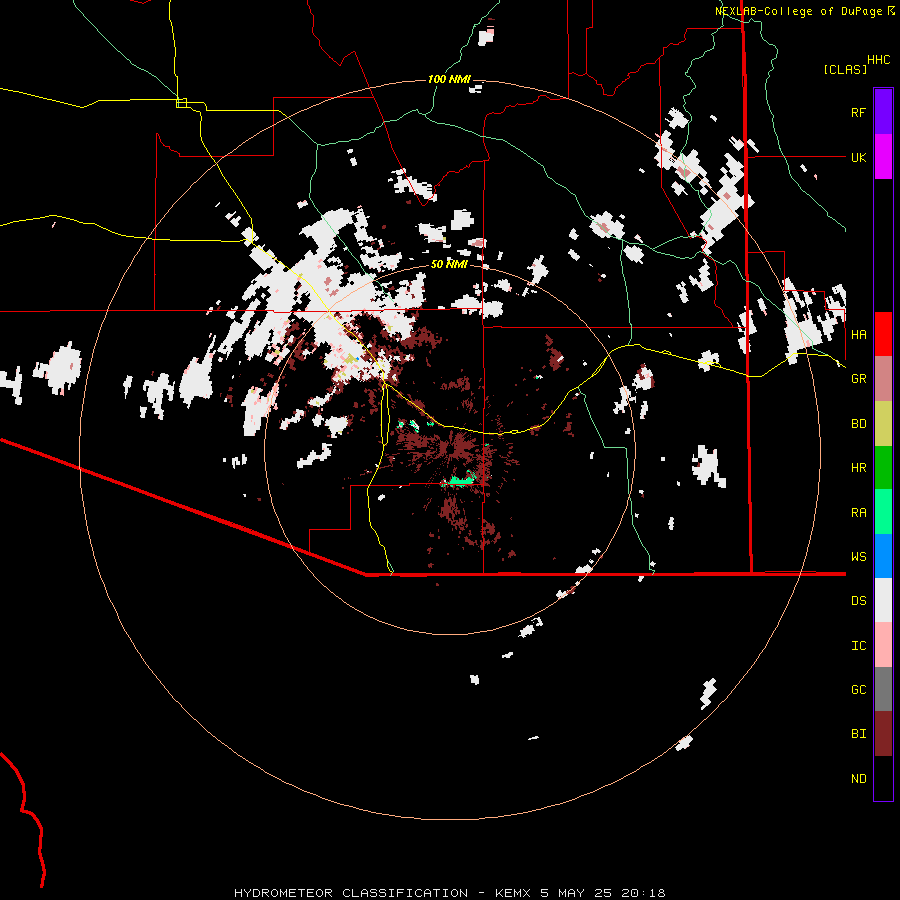Click the HR green legend swatch

tap(883, 468)
